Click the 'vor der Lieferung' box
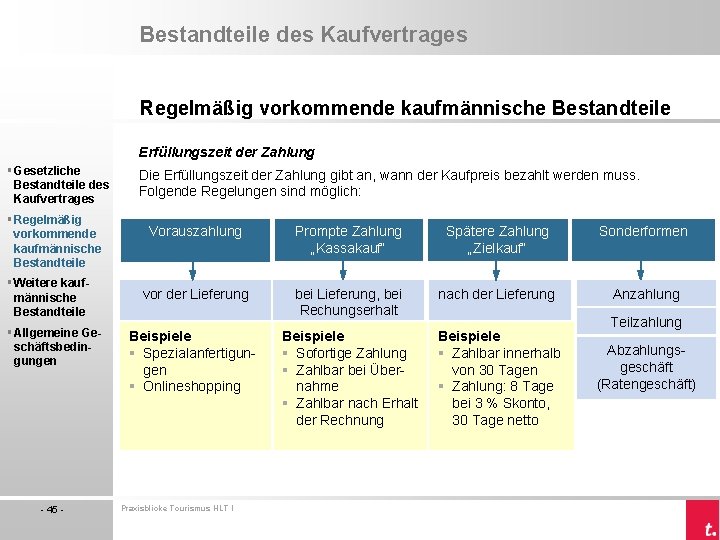This screenshot has width=720, height=540. (x=195, y=300)
